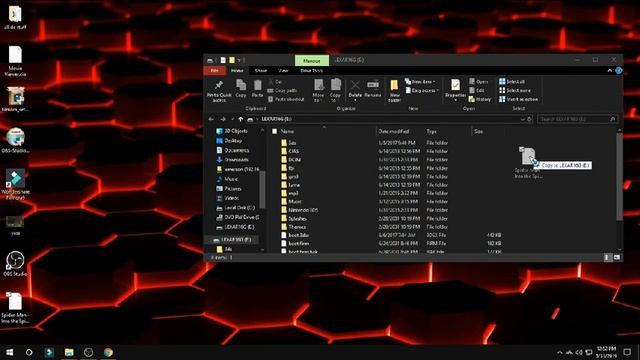The image size is (640, 360).
Task: Select Local Disk (C:) in navigation pane
Action: [x=239, y=208]
